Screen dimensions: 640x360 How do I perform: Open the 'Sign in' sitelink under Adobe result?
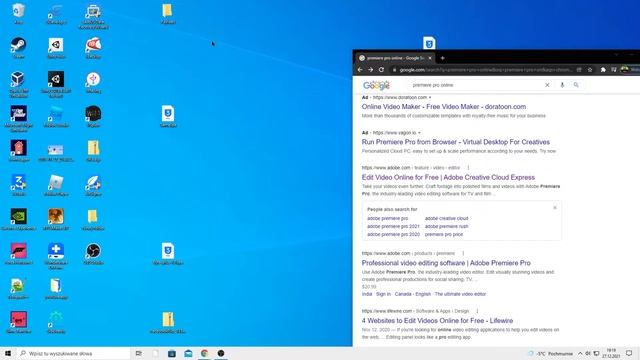point(383,294)
